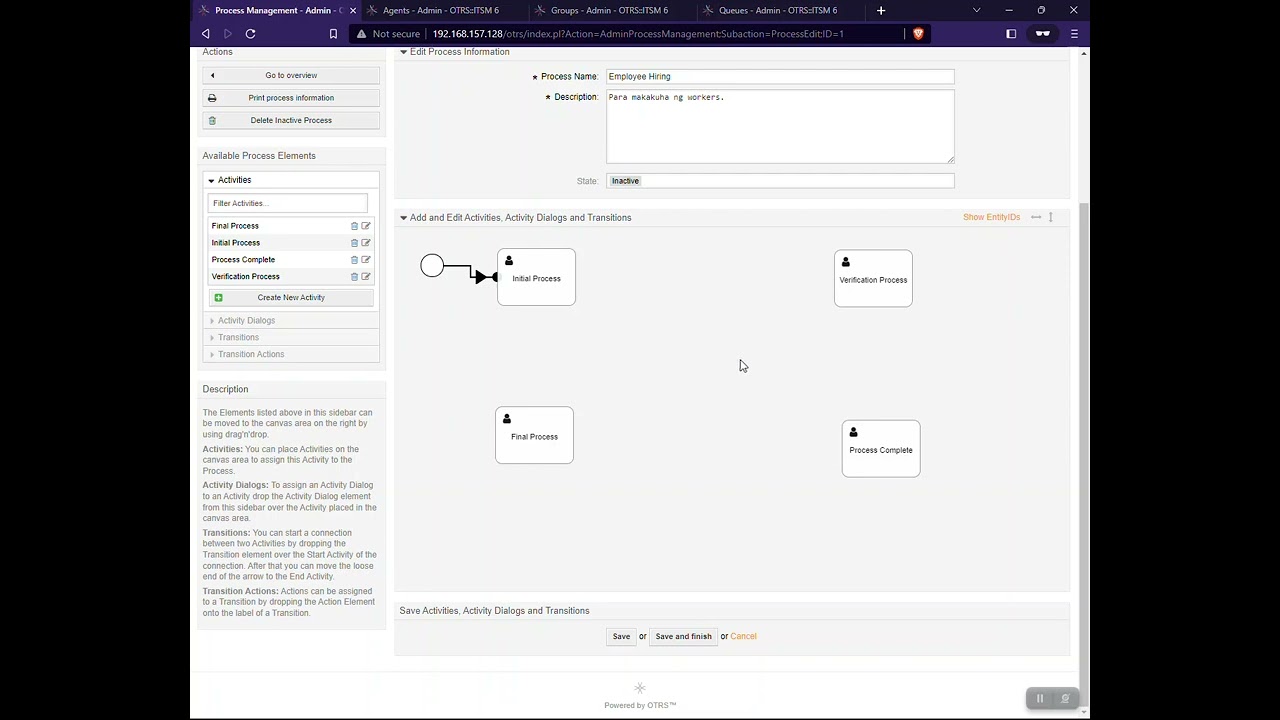Switch to Queues - Admin tab
This screenshot has height=720, width=1280.
[778, 10]
